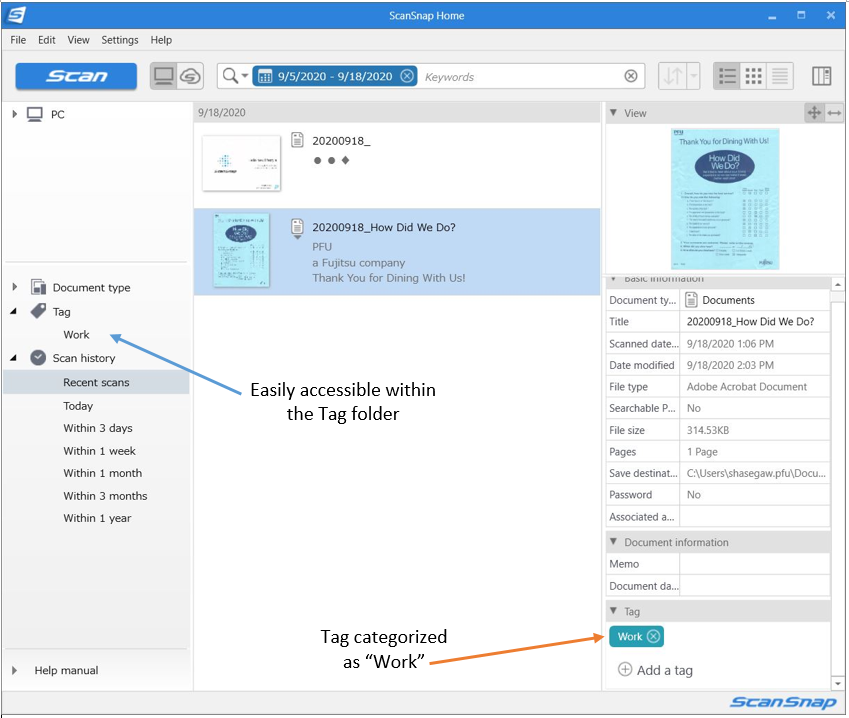The image size is (849, 718).
Task: Remove the 9/5/2020 - 9/18/2020 date filter
Action: click(x=407, y=76)
